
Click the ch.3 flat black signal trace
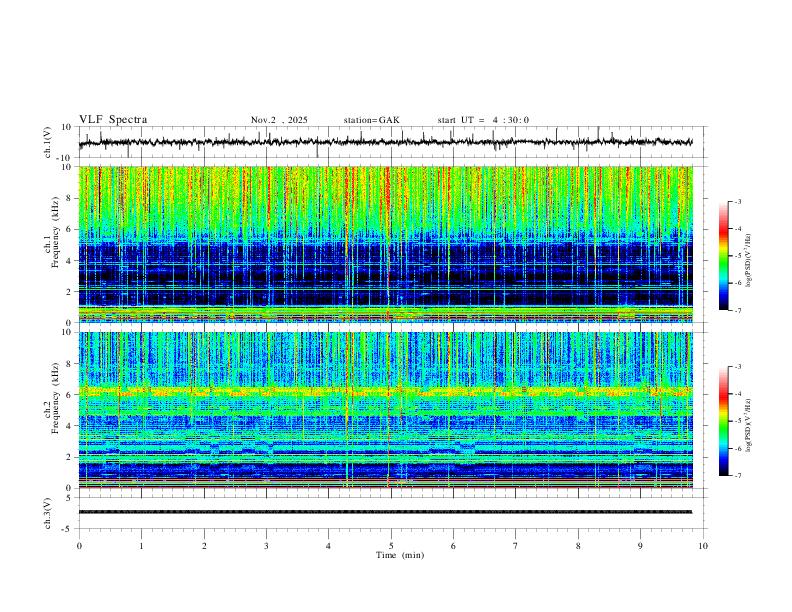point(385,512)
